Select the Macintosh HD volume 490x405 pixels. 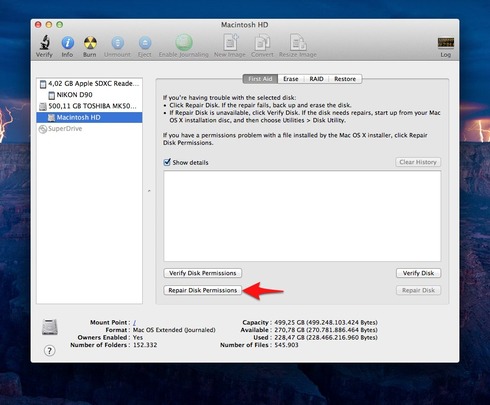89,117
